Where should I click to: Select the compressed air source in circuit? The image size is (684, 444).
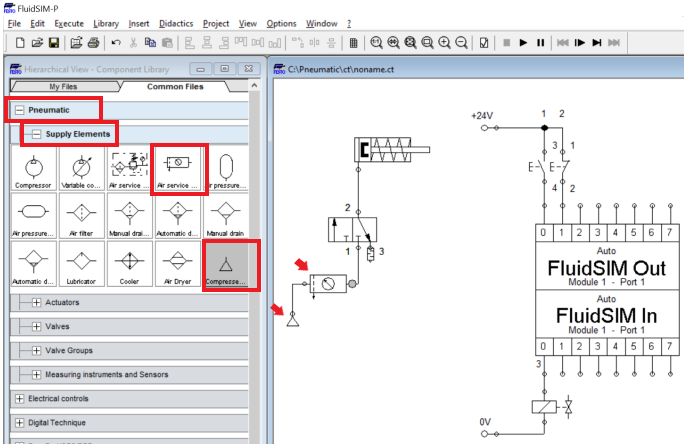coord(293,321)
